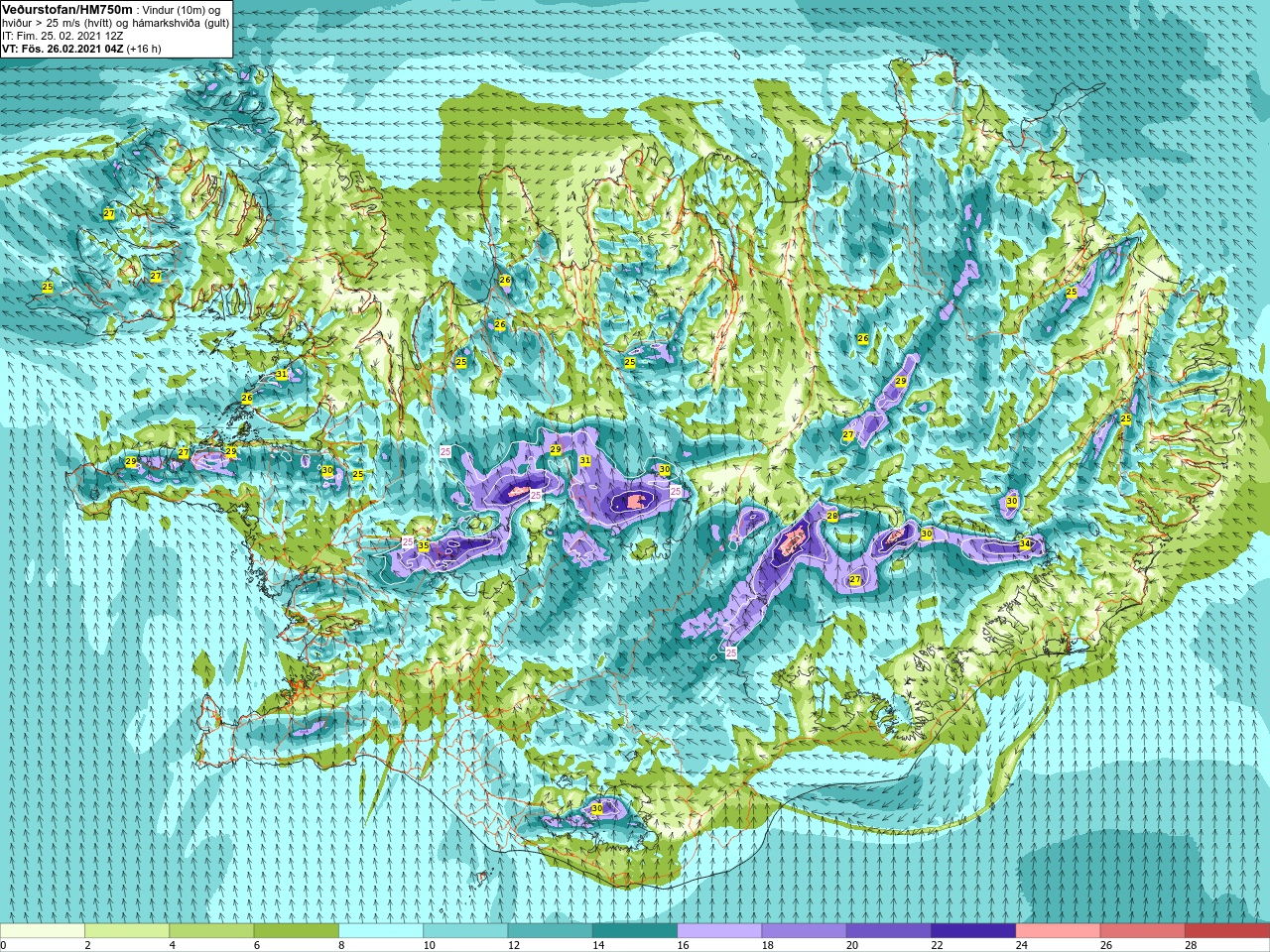Select the 20–22 violet legend swatch
Viewport: 1270px width, 952px height.
click(x=888, y=931)
